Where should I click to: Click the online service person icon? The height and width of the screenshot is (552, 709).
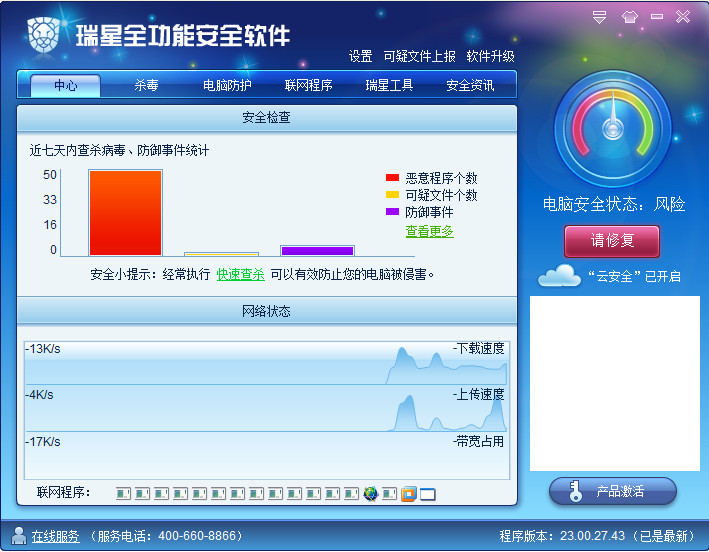(x=19, y=535)
